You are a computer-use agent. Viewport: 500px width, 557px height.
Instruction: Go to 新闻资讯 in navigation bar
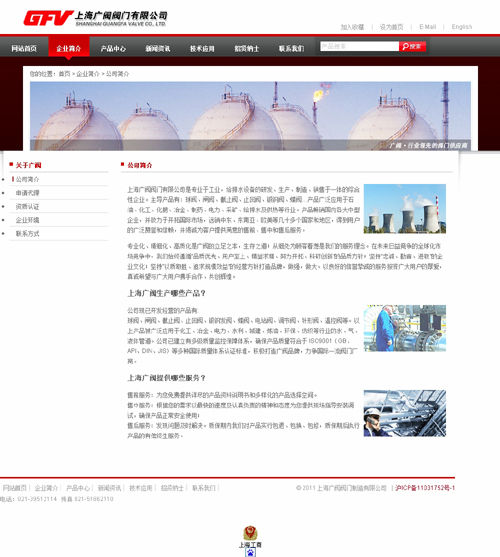[x=158, y=48]
